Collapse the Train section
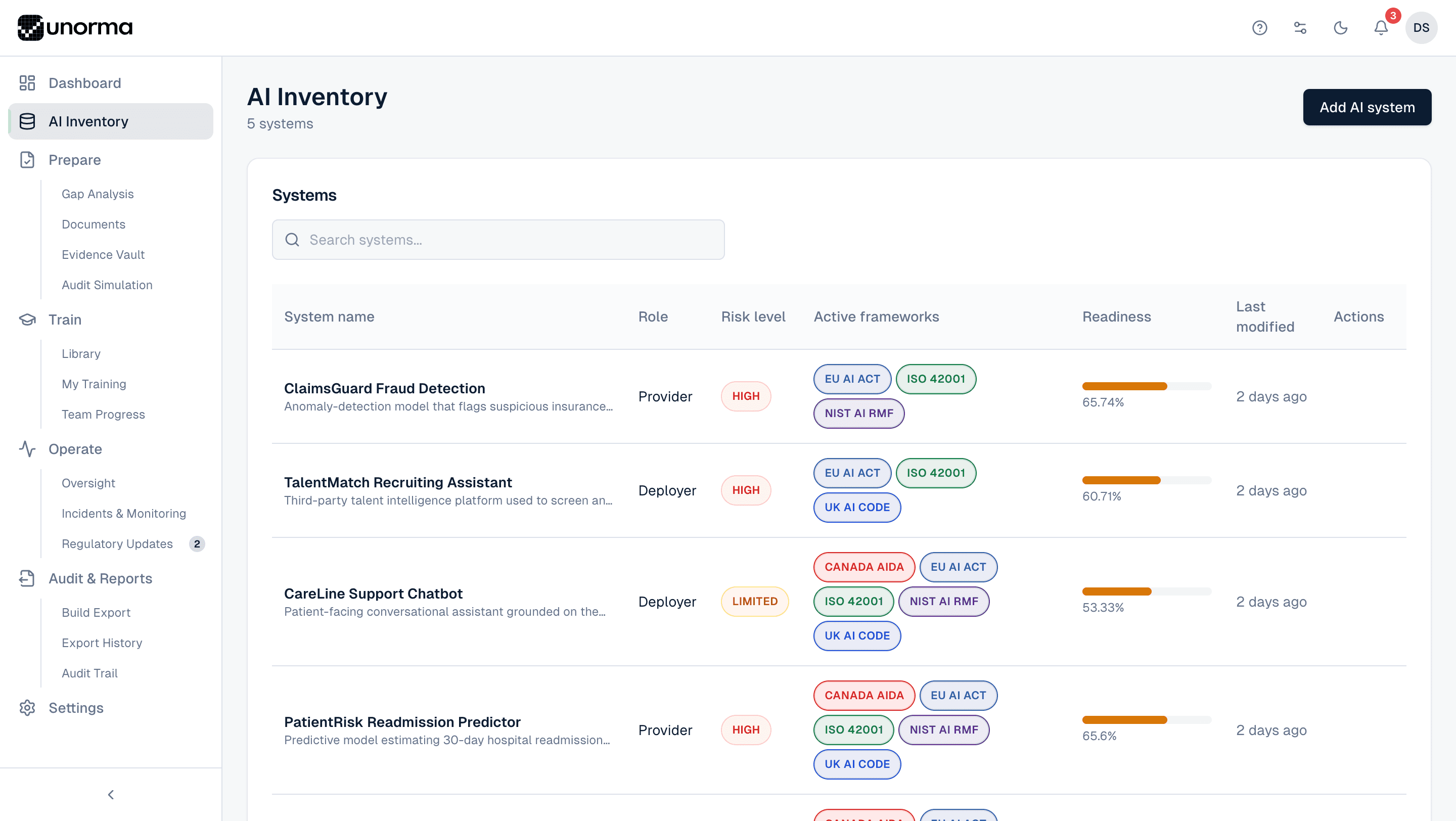This screenshot has width=1456, height=821. tap(111, 320)
